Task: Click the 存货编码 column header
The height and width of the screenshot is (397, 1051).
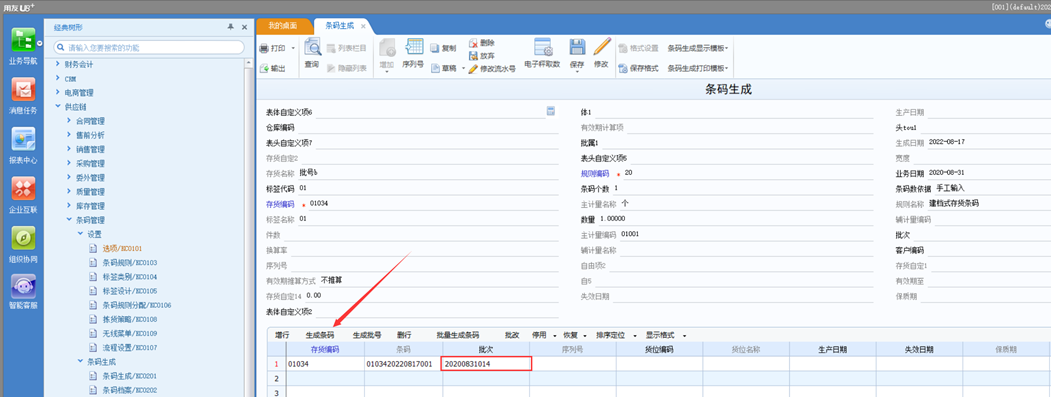Action: (325, 349)
